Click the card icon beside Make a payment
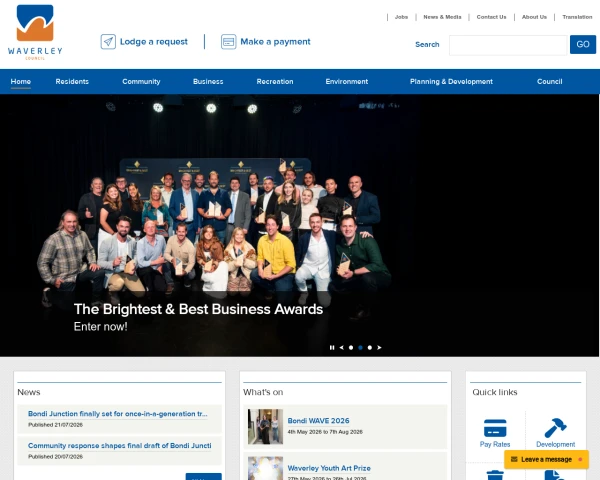This screenshot has height=480, width=600. click(x=228, y=41)
